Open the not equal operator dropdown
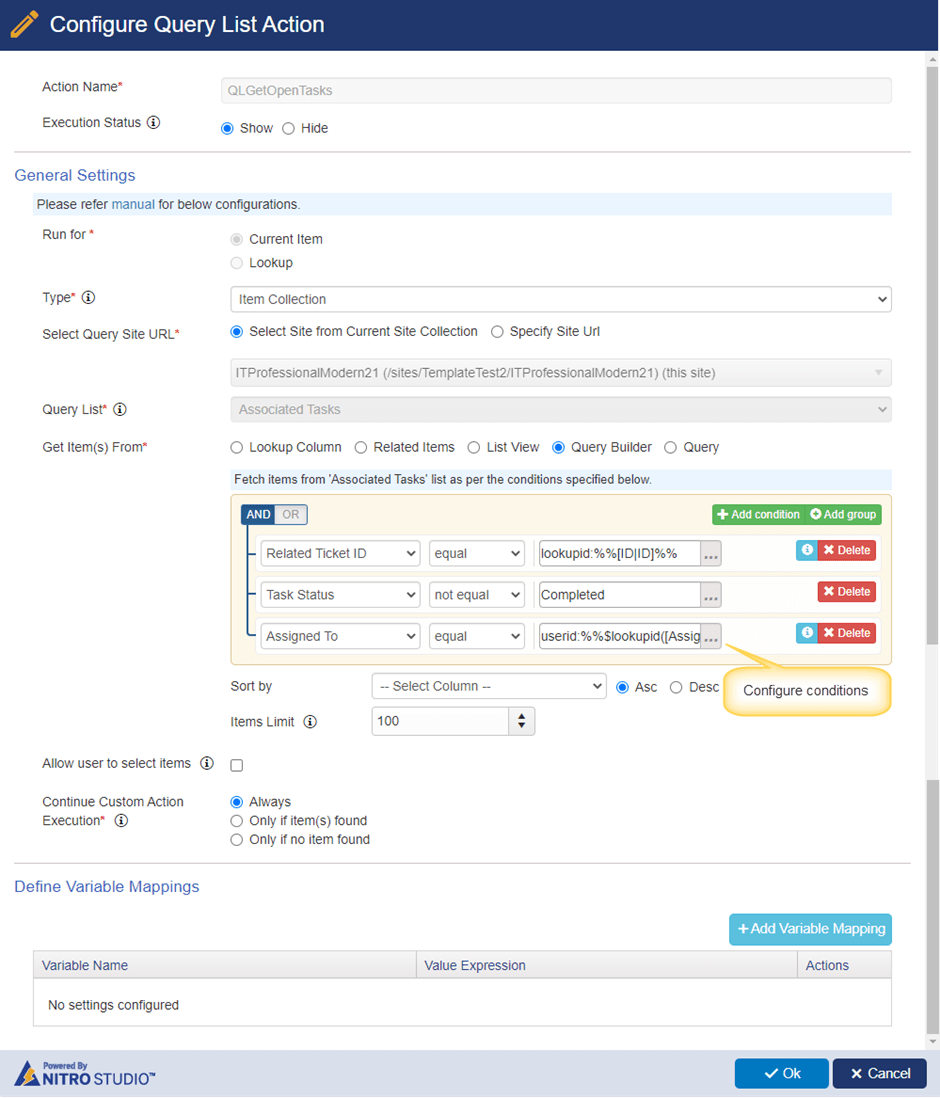The image size is (940, 1098). coord(476,594)
